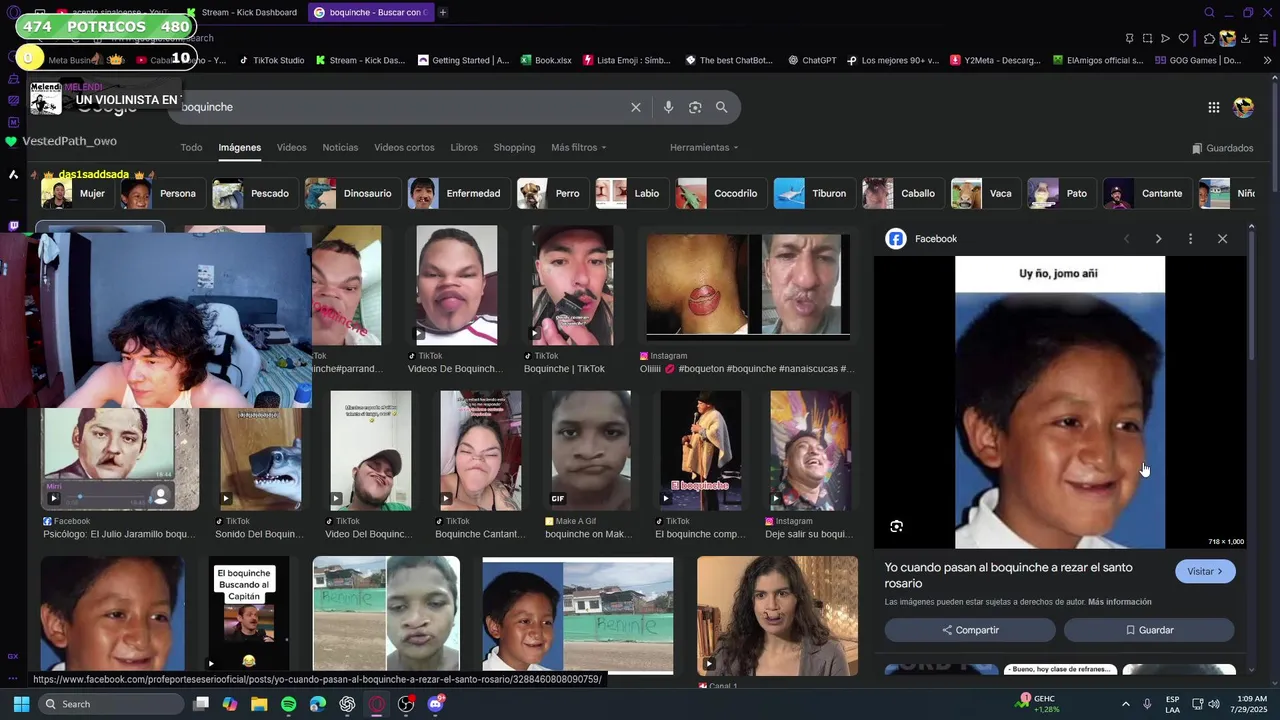Search inside image with the Lens icon
1280x720 pixels.
896,526
